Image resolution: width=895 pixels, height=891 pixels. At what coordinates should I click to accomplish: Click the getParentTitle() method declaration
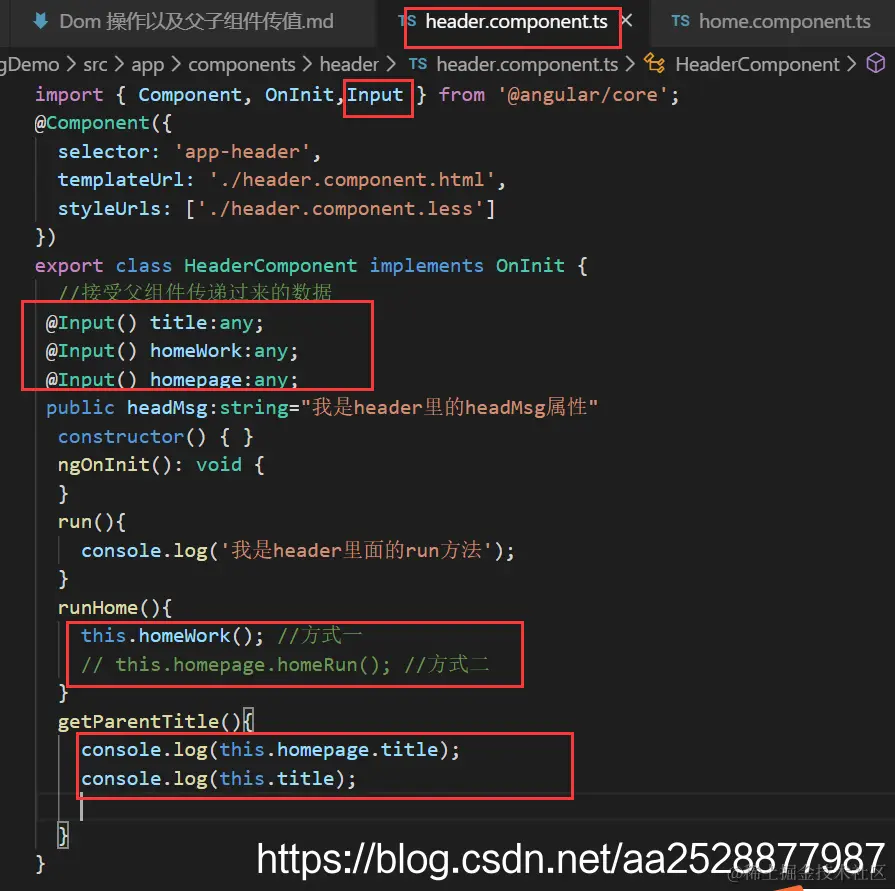[x=155, y=721]
